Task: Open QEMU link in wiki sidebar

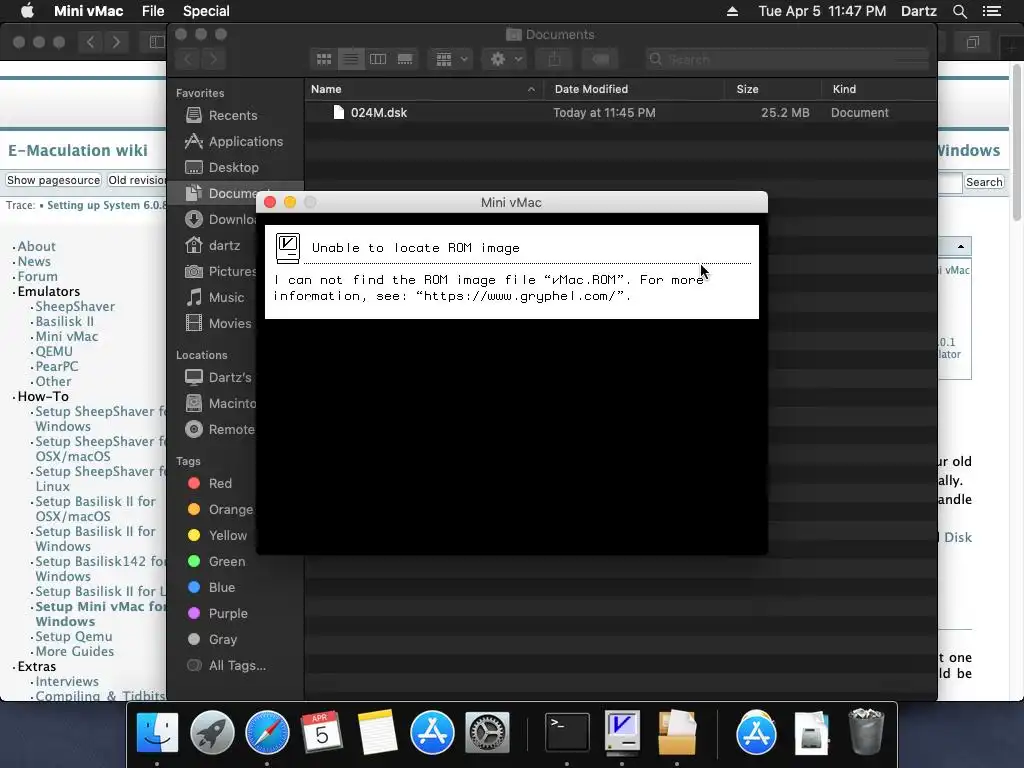Action: point(54,351)
